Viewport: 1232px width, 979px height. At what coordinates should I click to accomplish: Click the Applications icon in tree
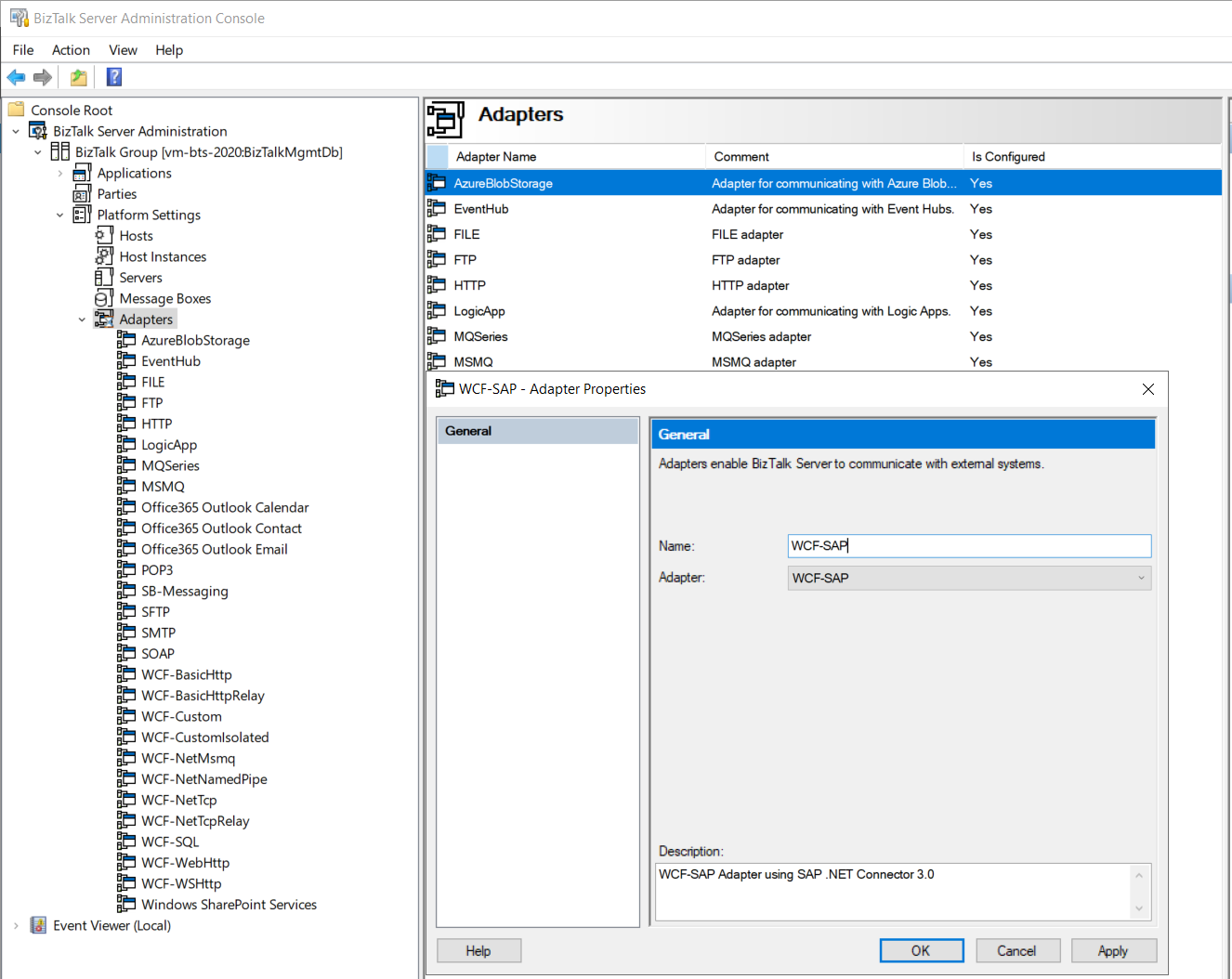click(82, 173)
